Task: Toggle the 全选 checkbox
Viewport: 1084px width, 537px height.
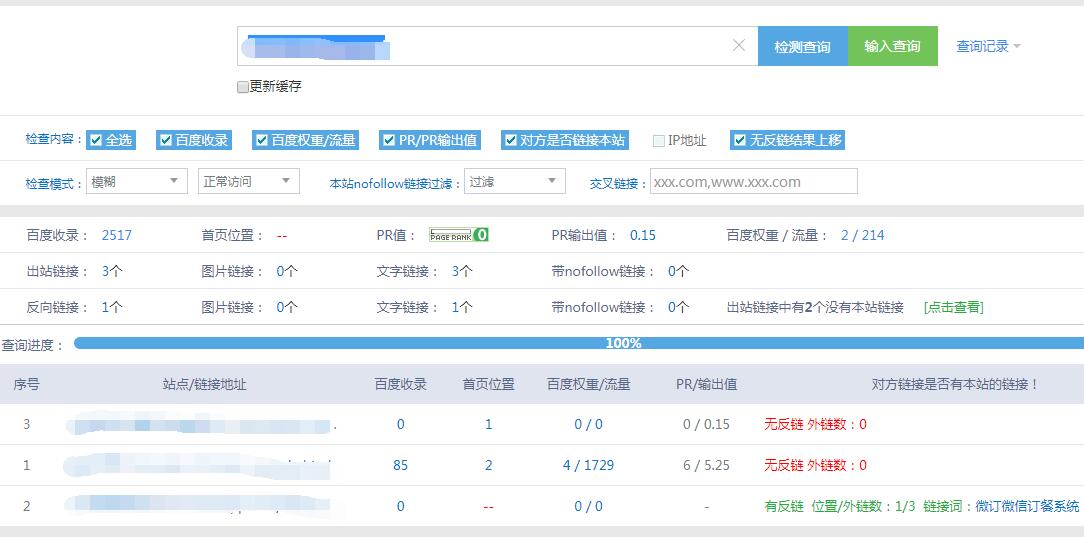Action: [x=96, y=140]
